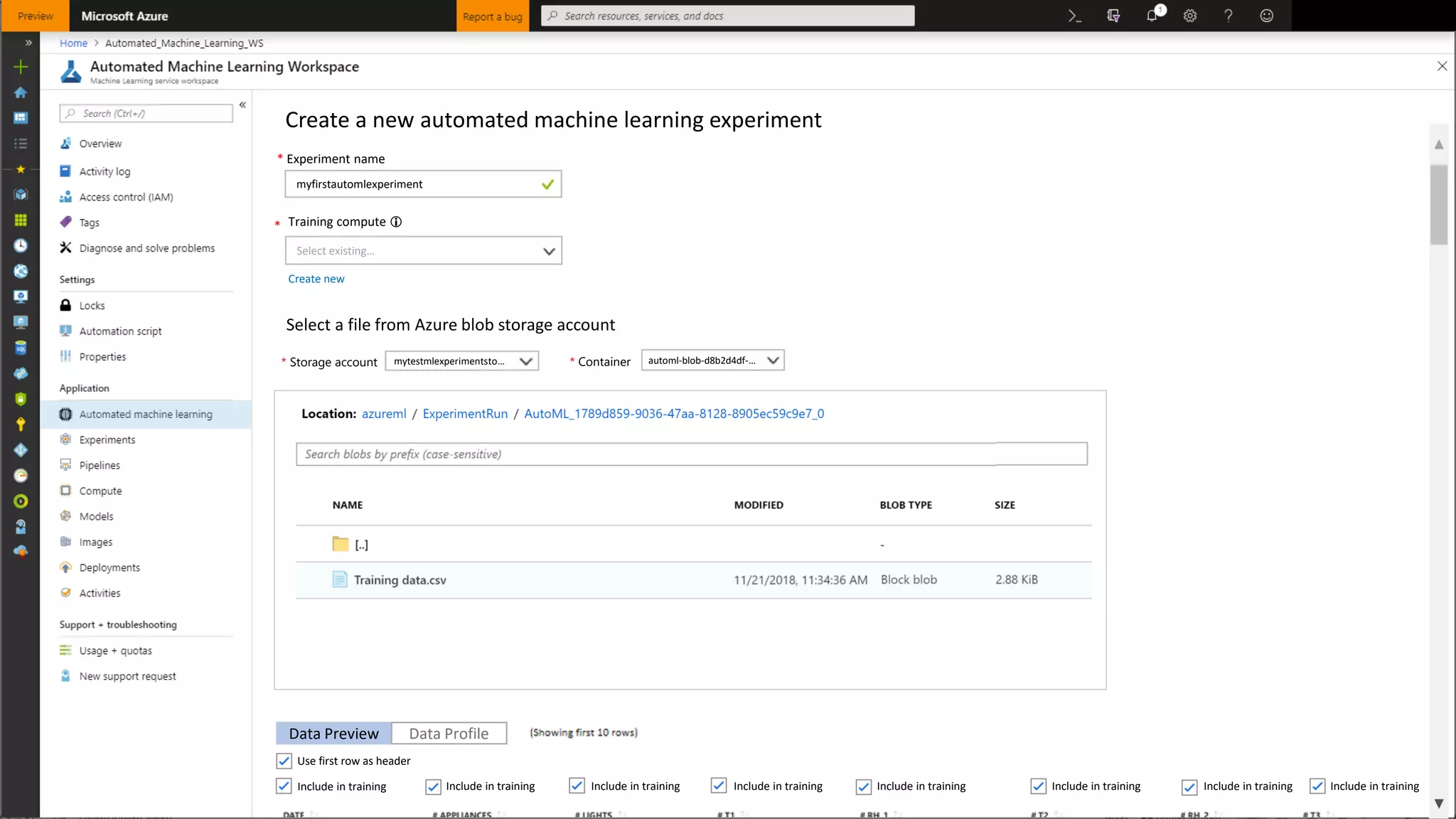Click the Activities icon in sidebar
Screen dimensions: 1456x819
tap(65, 593)
